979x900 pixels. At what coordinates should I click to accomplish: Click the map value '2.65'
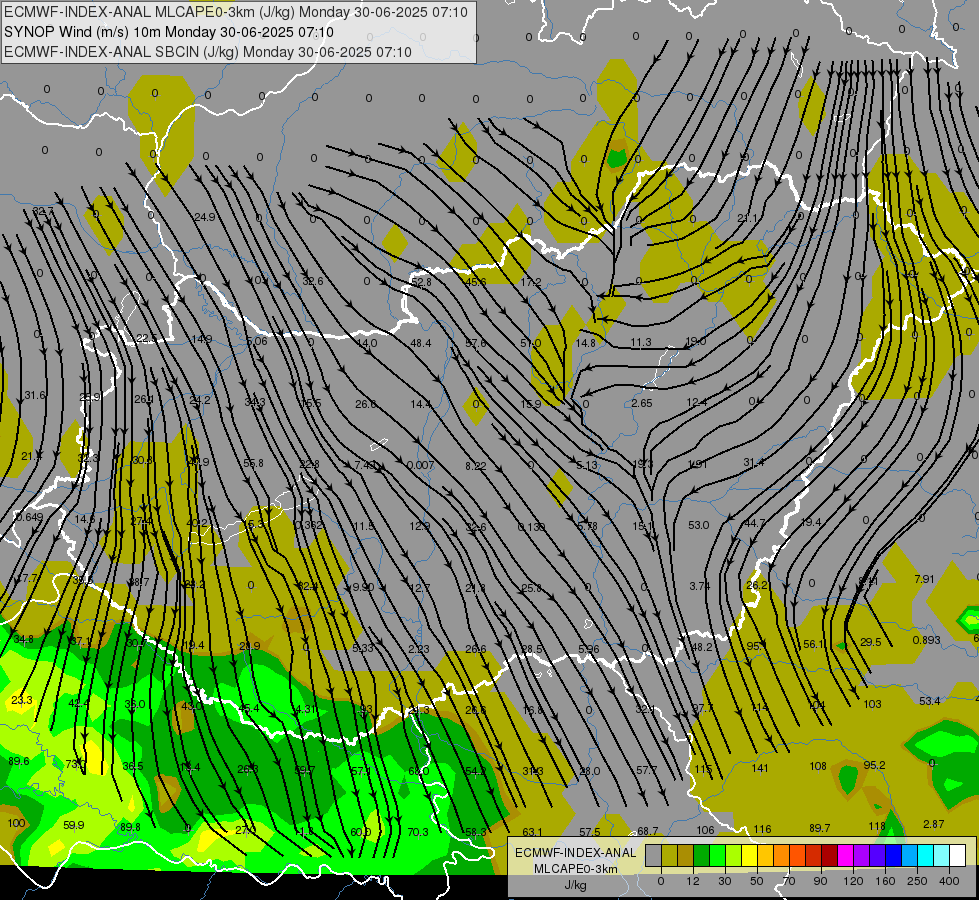(641, 403)
